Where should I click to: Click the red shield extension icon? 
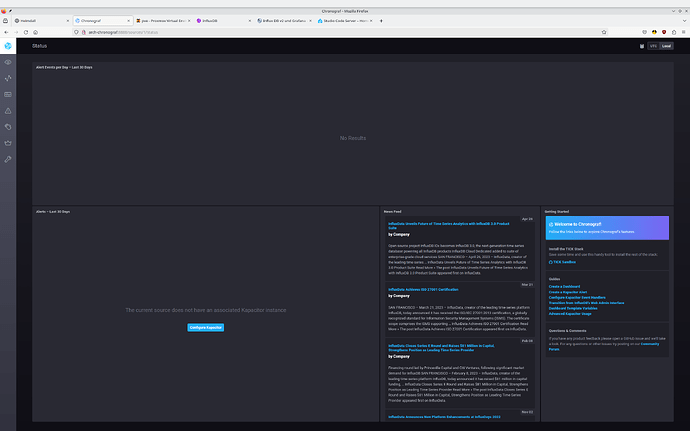click(664, 32)
